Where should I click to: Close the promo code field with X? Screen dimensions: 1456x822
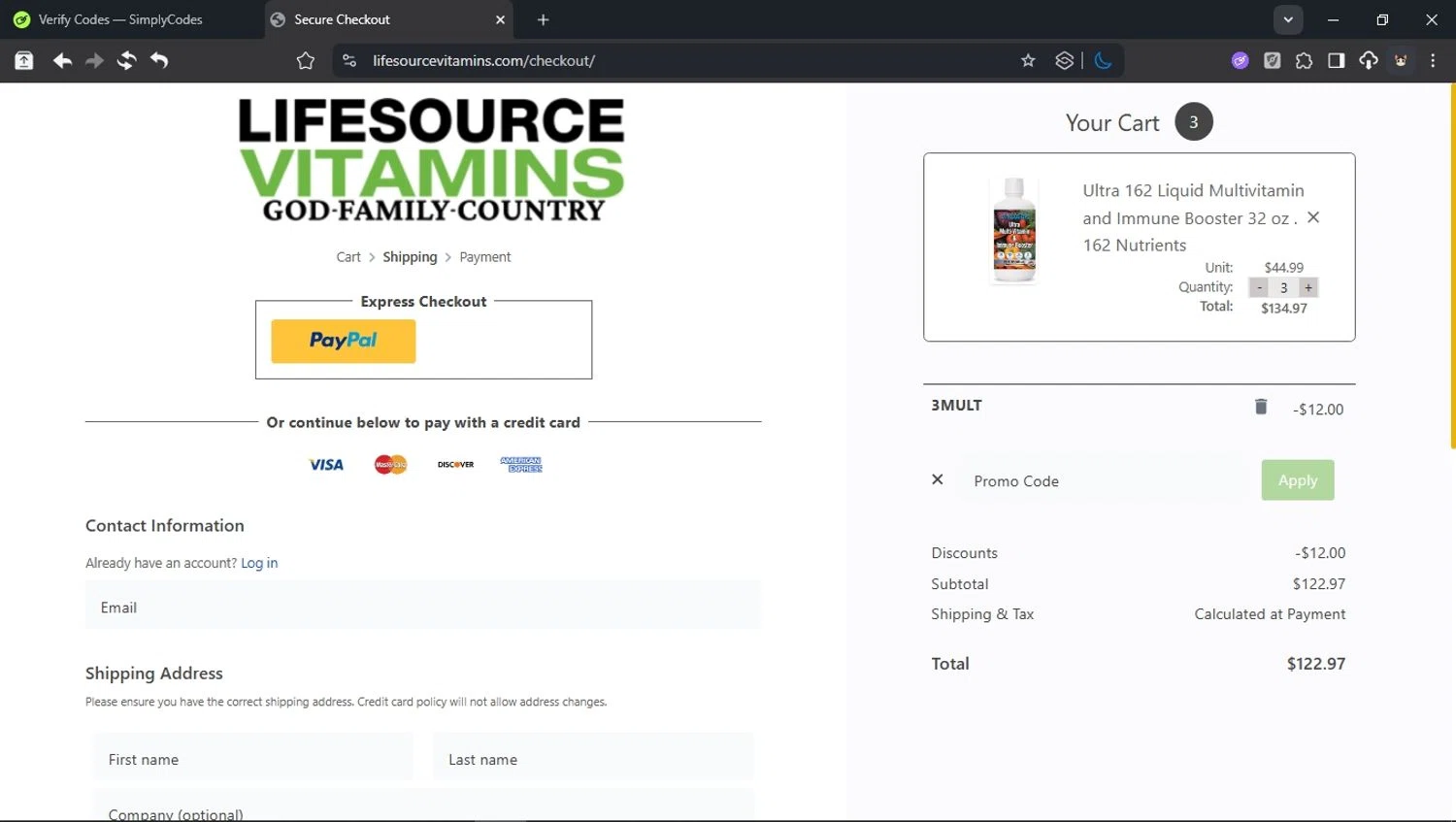click(x=937, y=479)
